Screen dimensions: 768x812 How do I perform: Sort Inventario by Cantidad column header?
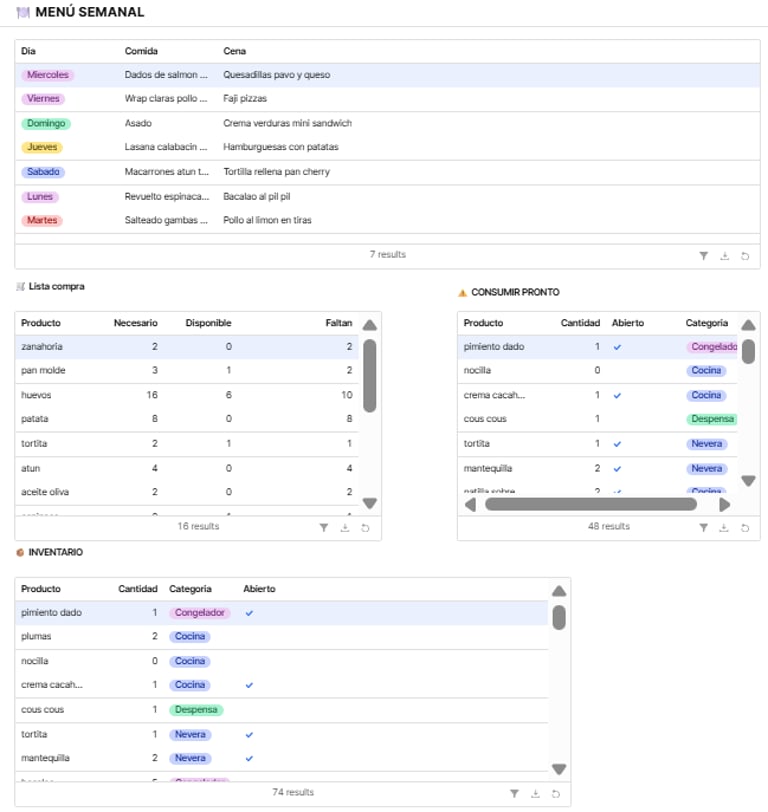click(137, 589)
